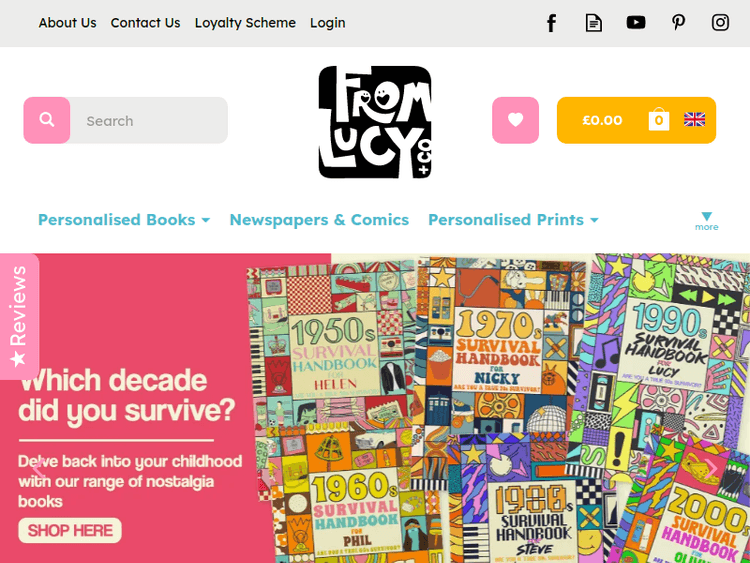Screen dimensions: 750x563
Task: Show more navigation categories
Action: (706, 221)
